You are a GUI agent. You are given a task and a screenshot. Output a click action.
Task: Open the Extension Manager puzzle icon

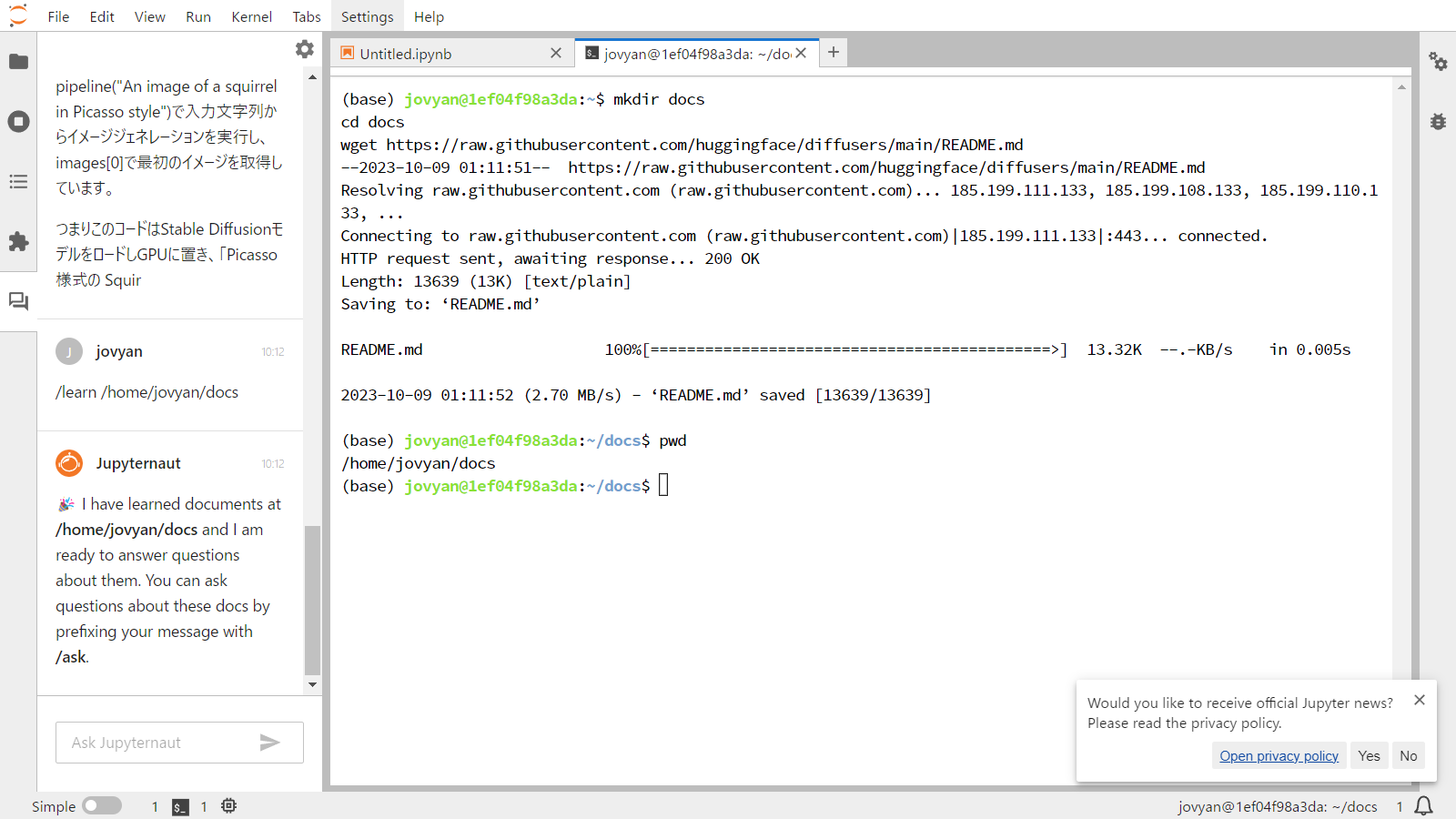click(x=18, y=242)
